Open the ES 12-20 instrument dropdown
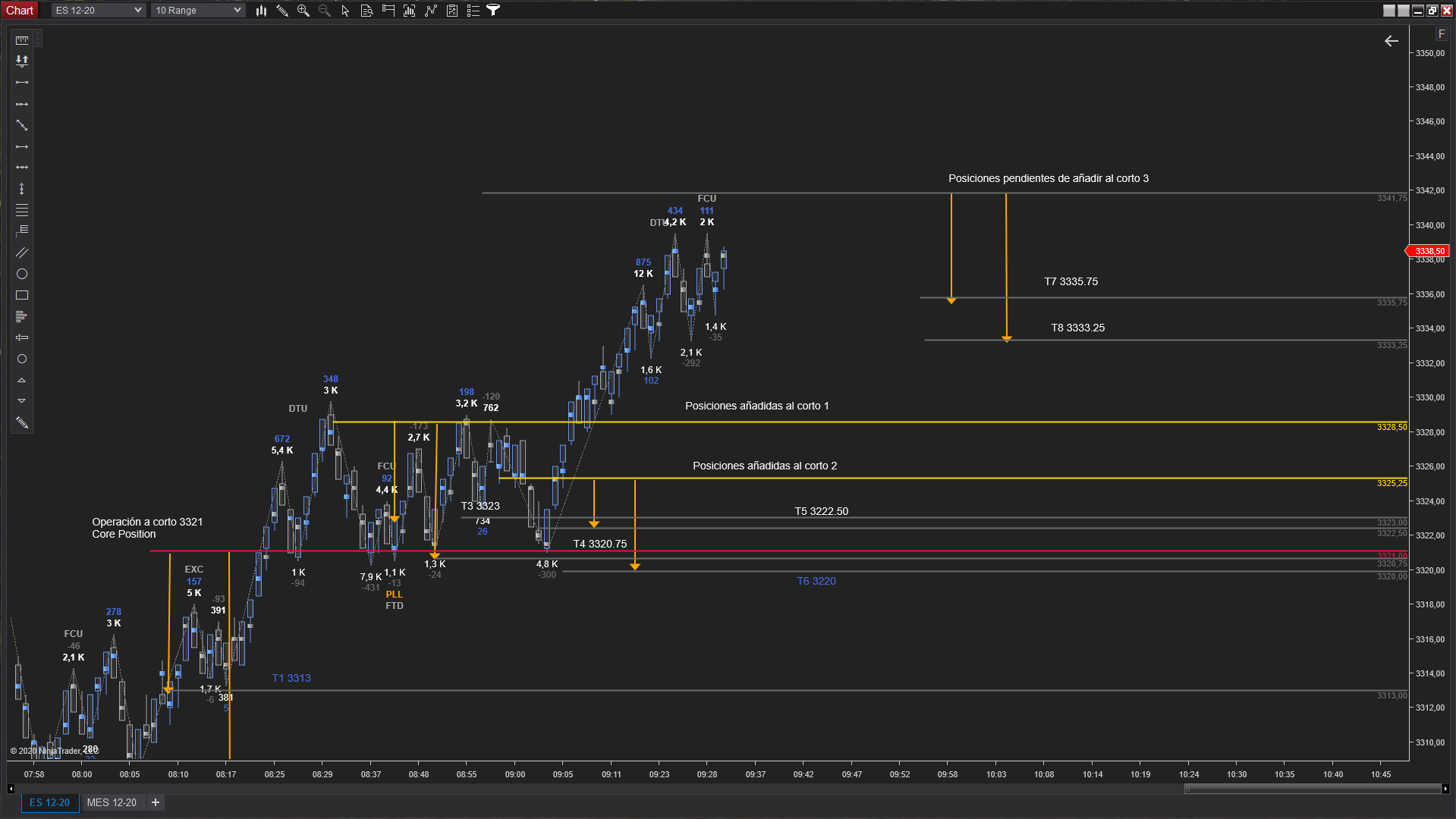This screenshot has width=1456, height=819. point(98,11)
